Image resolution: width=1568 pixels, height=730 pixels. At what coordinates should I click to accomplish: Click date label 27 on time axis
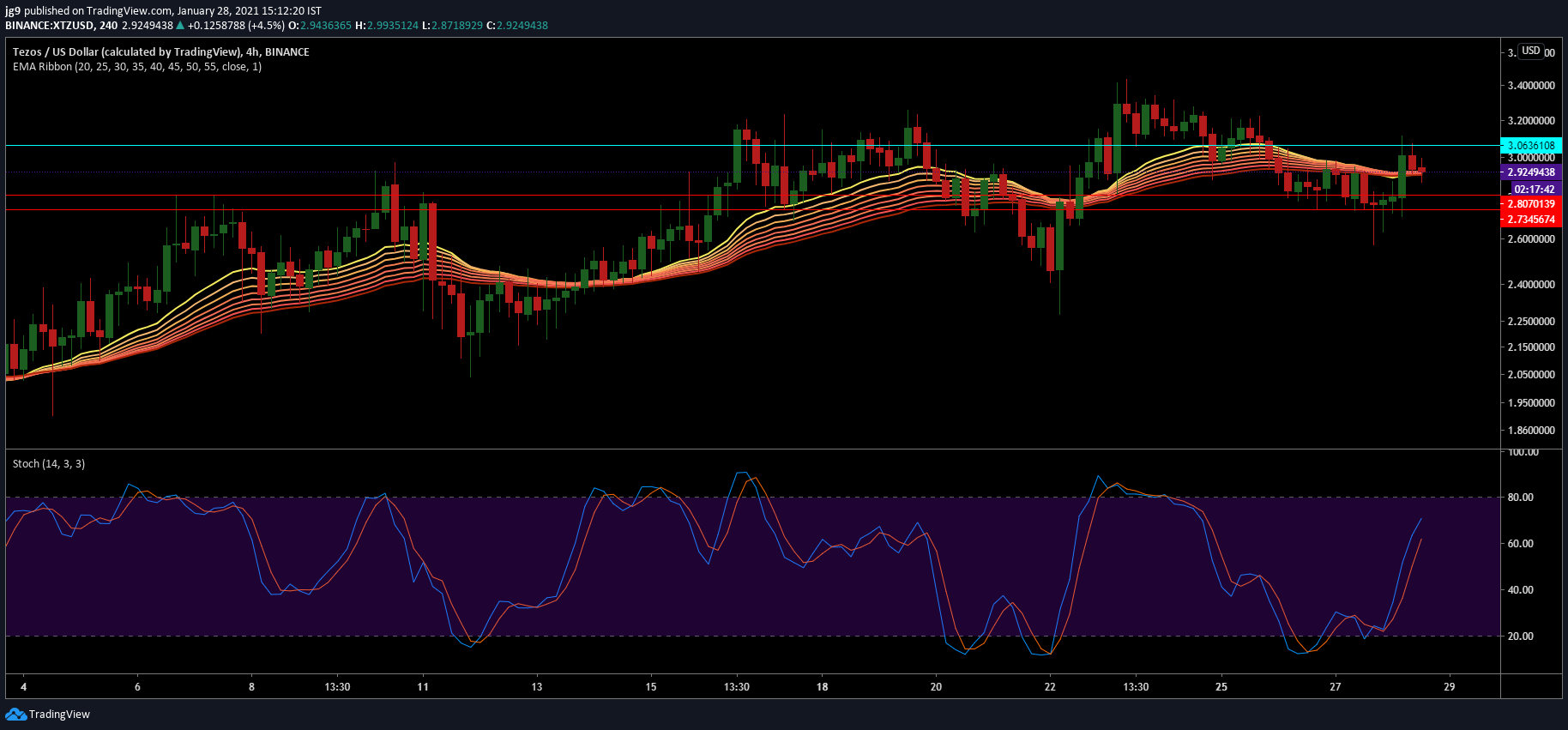click(1336, 687)
